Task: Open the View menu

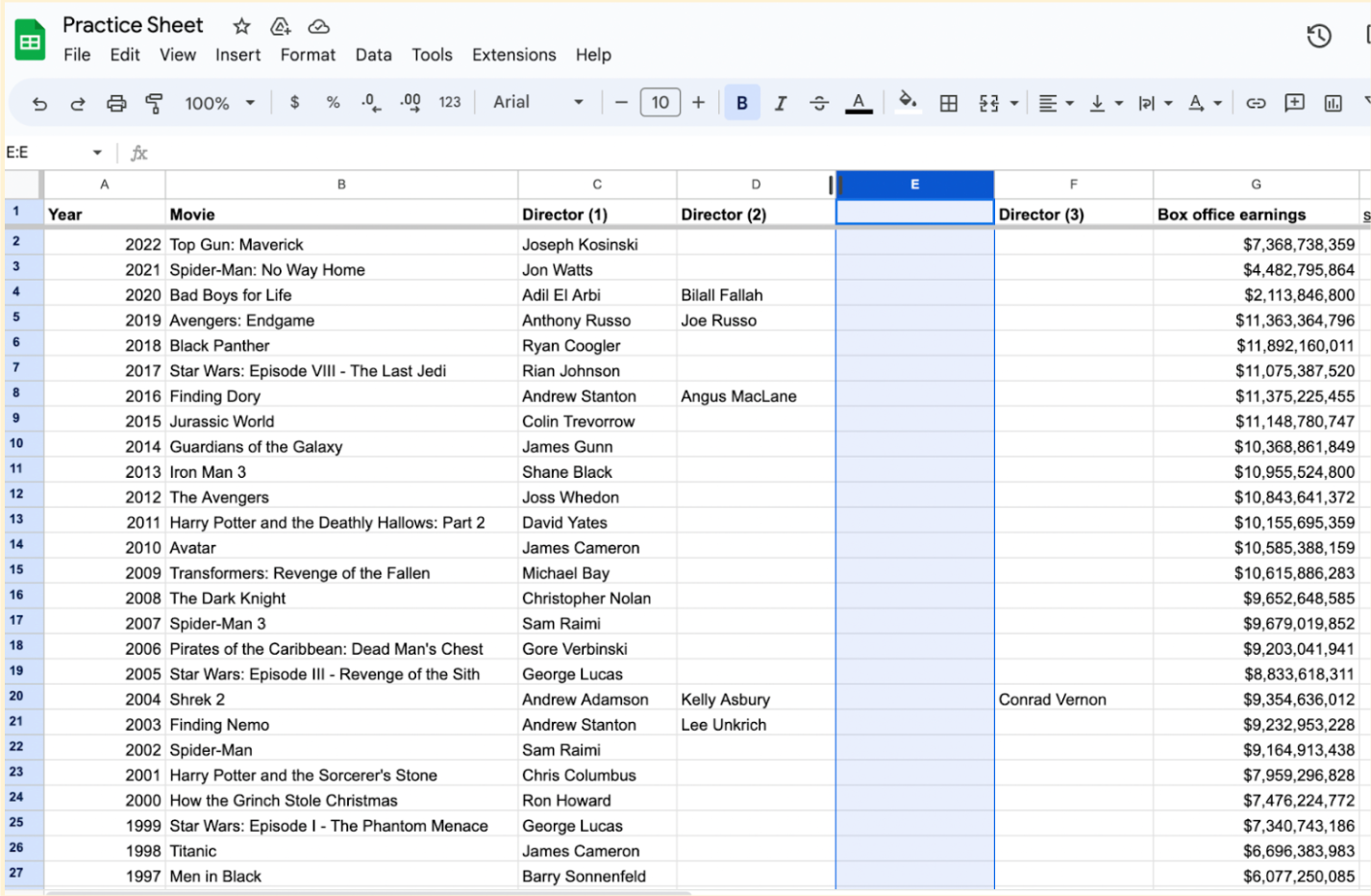Action: pos(178,55)
